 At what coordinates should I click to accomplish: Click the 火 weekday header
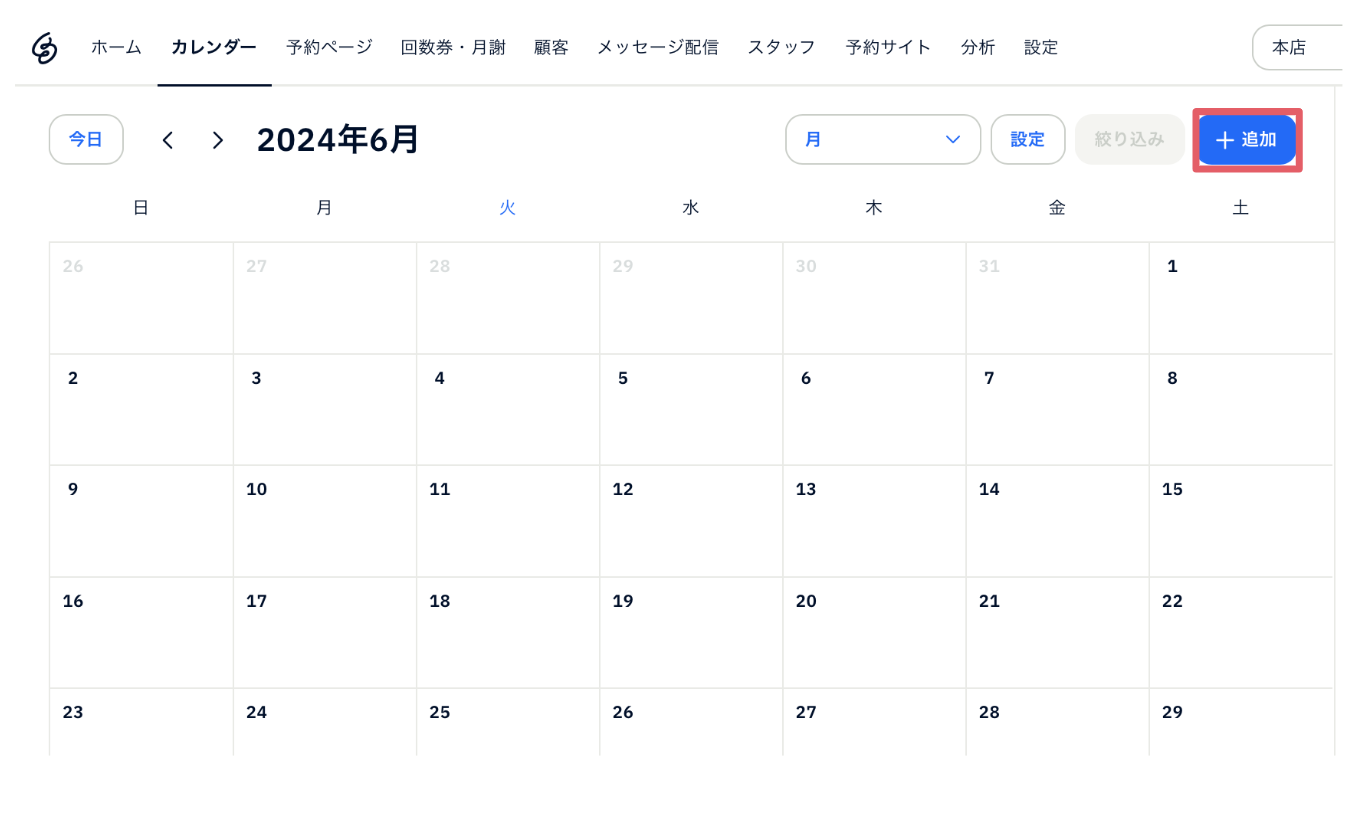508,207
